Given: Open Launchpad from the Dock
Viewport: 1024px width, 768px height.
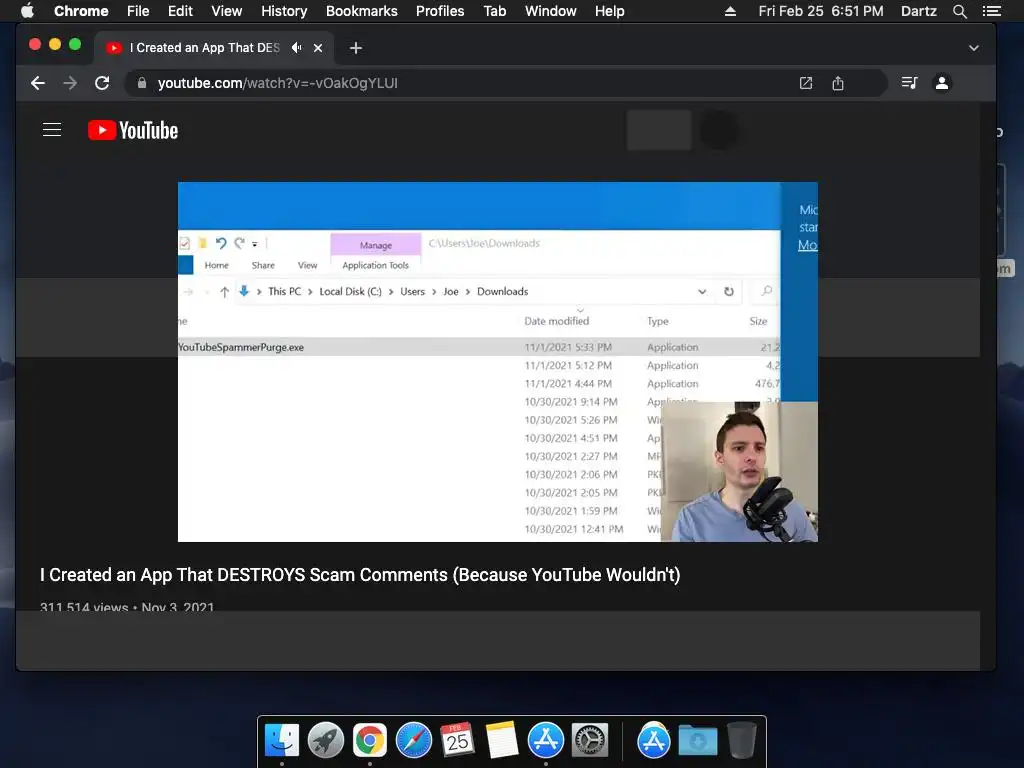Looking at the screenshot, I should (x=326, y=741).
